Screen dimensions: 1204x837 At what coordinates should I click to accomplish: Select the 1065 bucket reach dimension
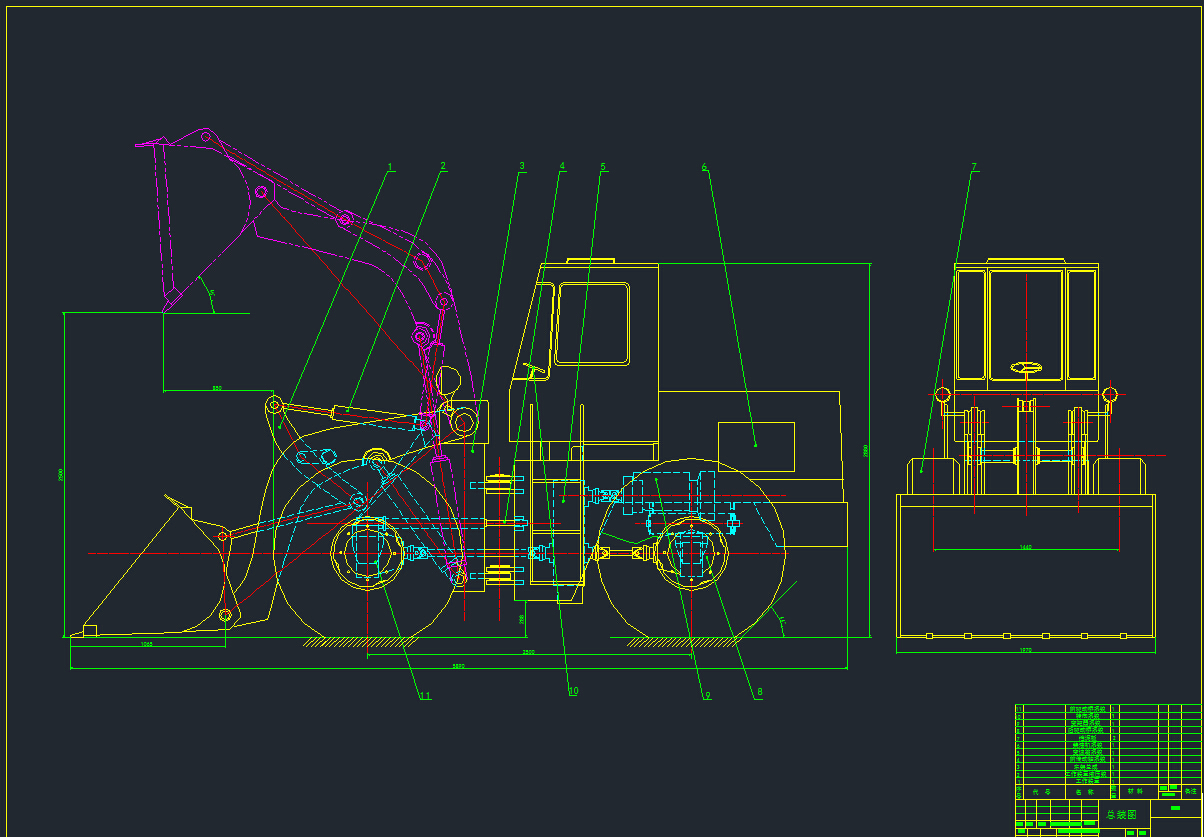[147, 644]
